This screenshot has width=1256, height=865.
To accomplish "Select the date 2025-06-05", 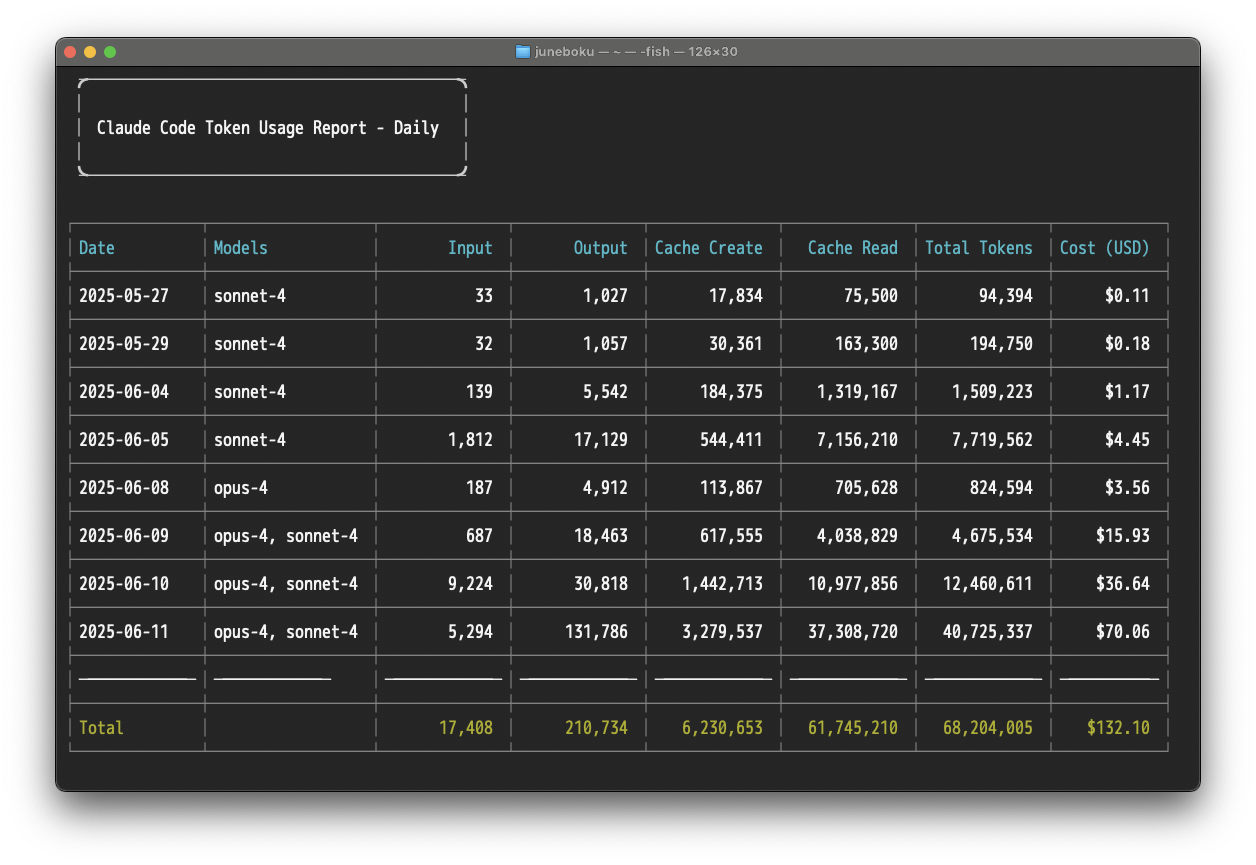I will (124, 440).
